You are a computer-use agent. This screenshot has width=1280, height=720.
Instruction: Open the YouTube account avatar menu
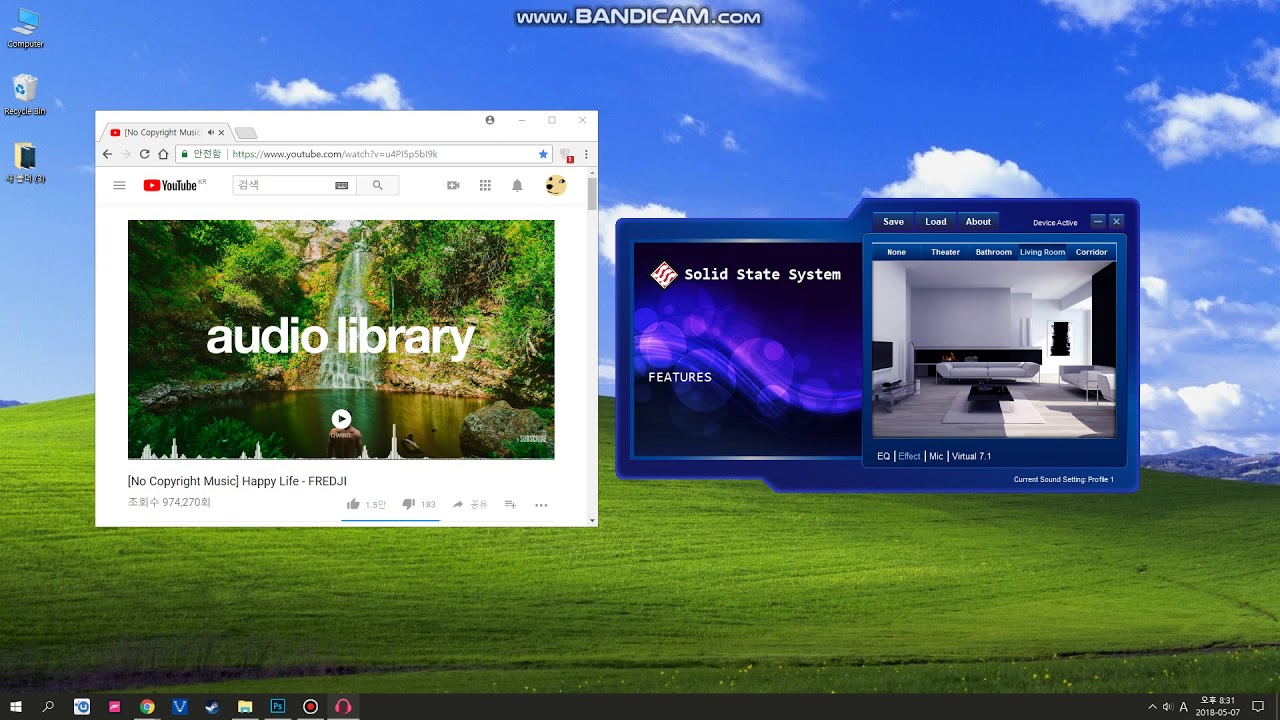point(556,185)
